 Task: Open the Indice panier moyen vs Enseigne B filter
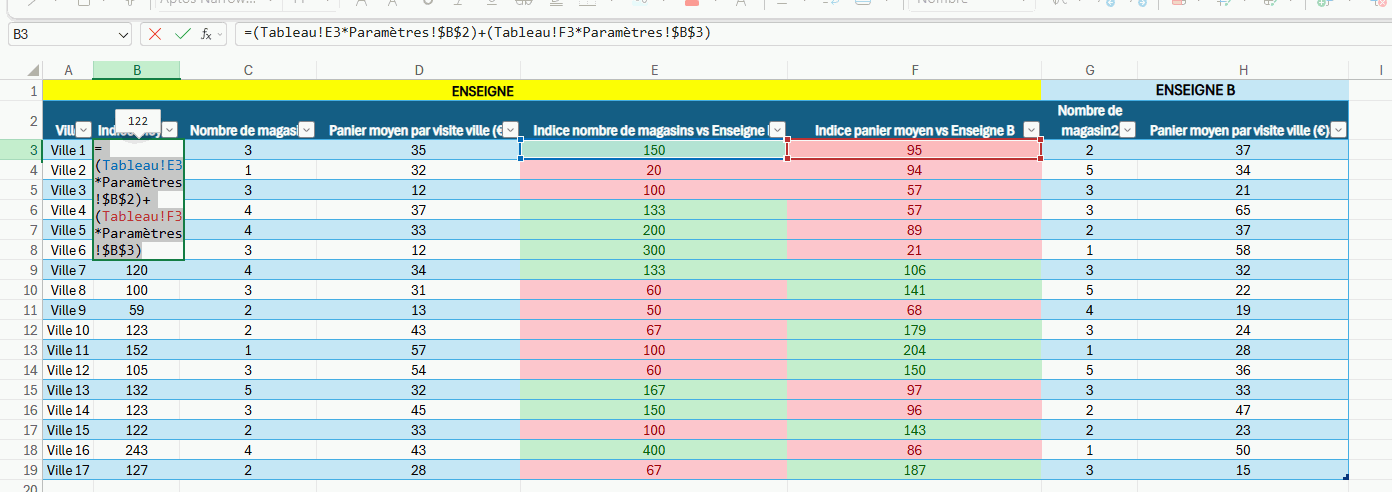click(1031, 130)
